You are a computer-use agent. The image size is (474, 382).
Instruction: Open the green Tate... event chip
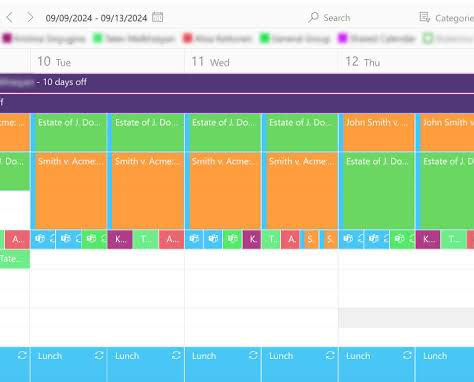point(15,259)
